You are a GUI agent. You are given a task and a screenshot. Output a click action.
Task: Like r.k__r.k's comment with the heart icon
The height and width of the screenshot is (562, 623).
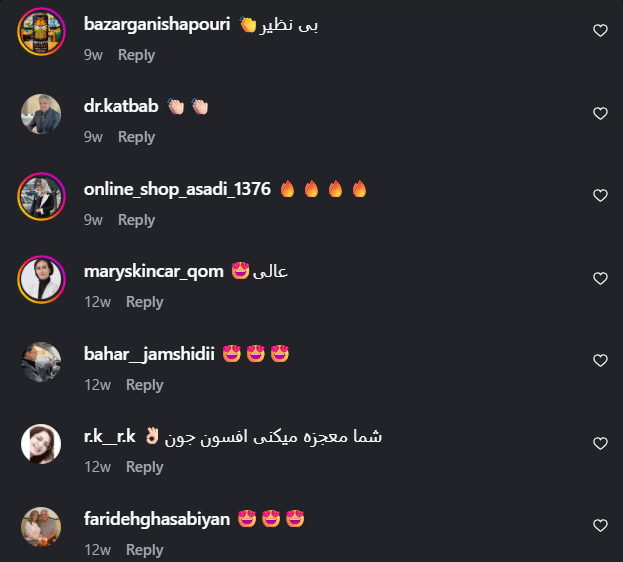[600, 443]
